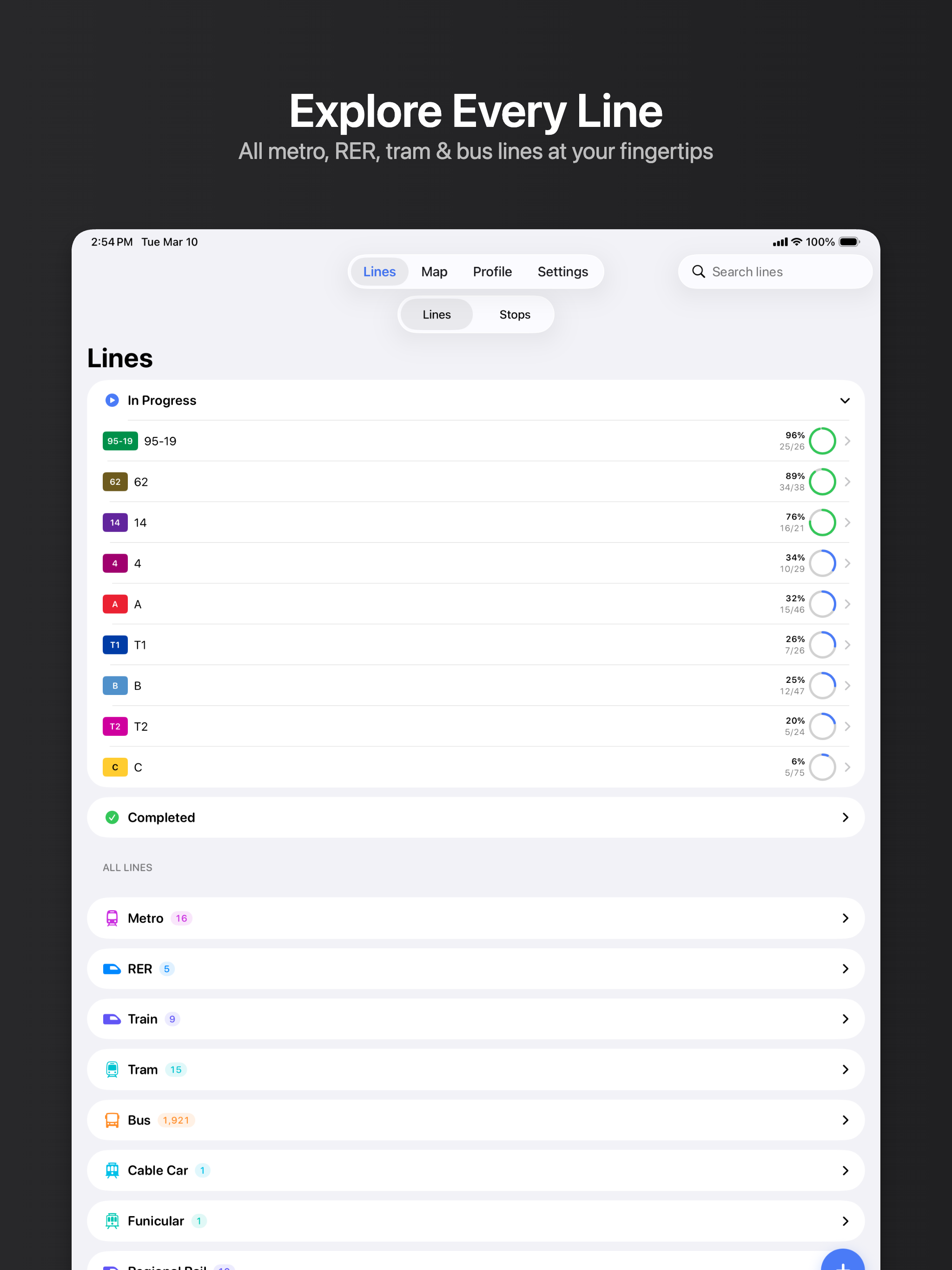
Task: Open line 62 details chevron
Action: click(847, 482)
